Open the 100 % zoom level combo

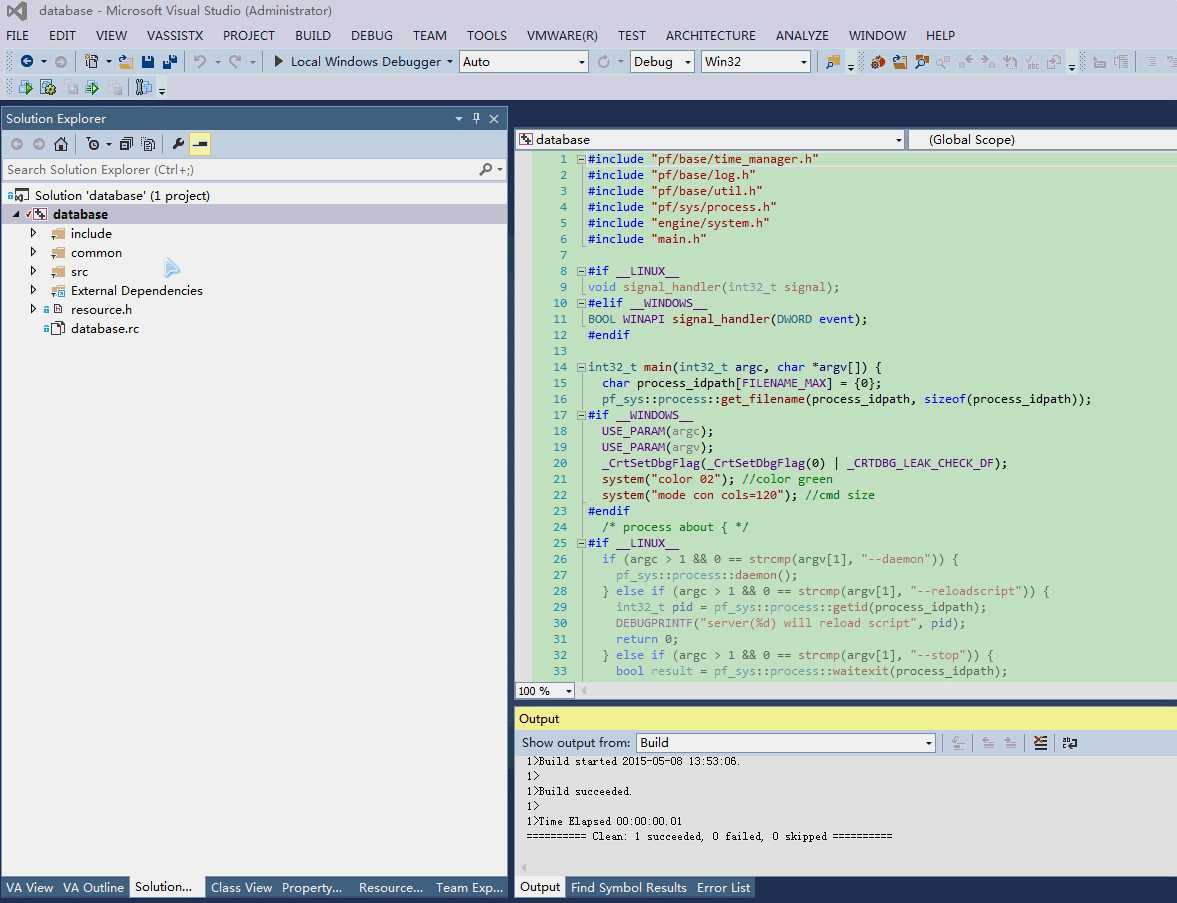(545, 691)
